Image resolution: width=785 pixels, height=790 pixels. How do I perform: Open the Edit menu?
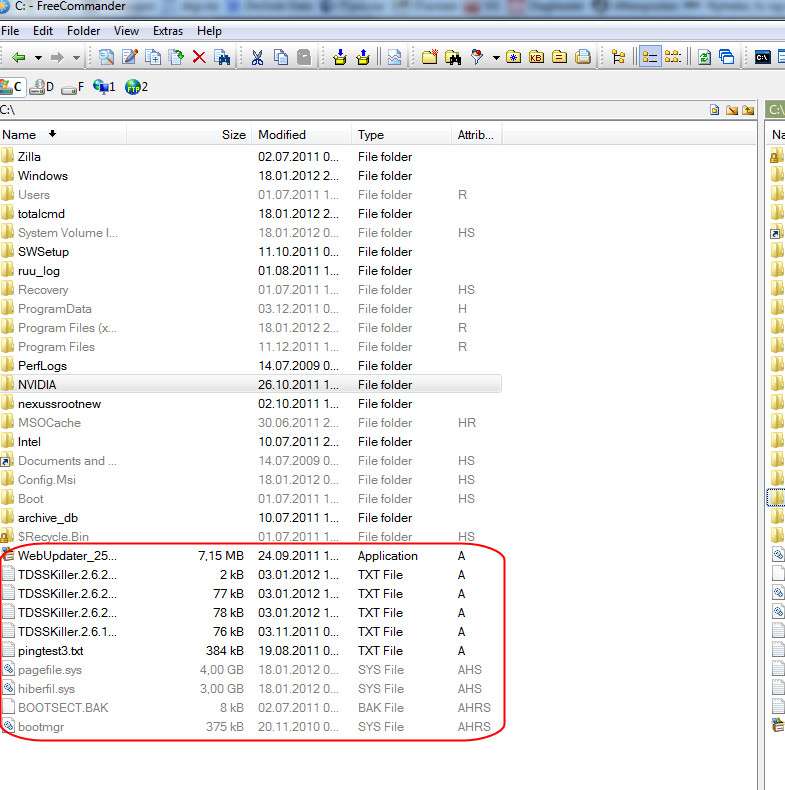[43, 31]
